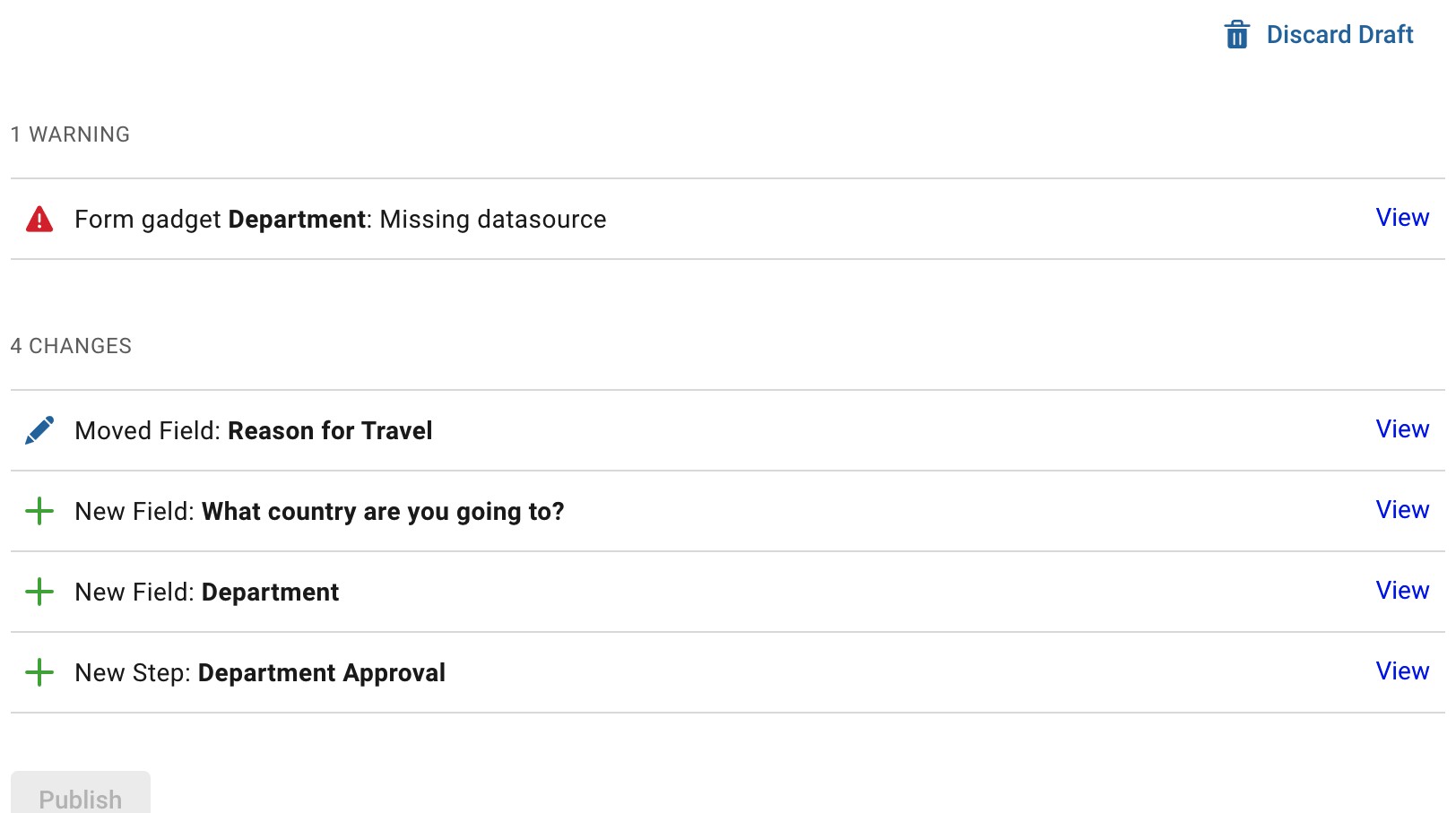1456x813 pixels.
Task: Click the Discard Draft text link
Action: tap(1339, 35)
